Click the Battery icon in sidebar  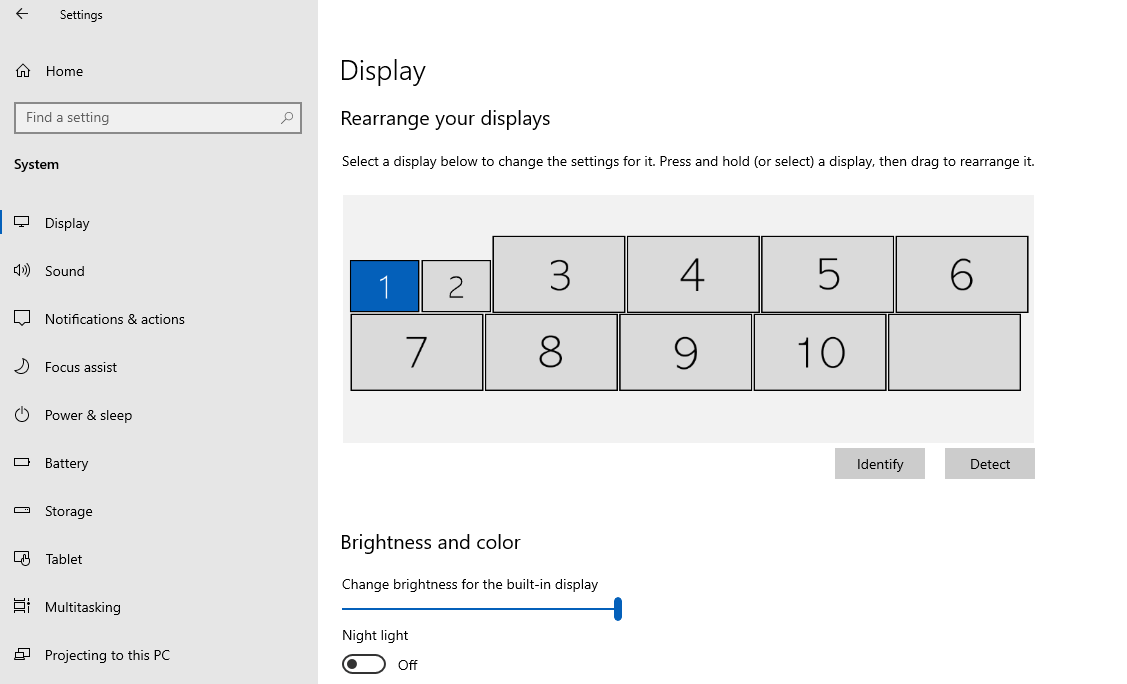pos(22,462)
